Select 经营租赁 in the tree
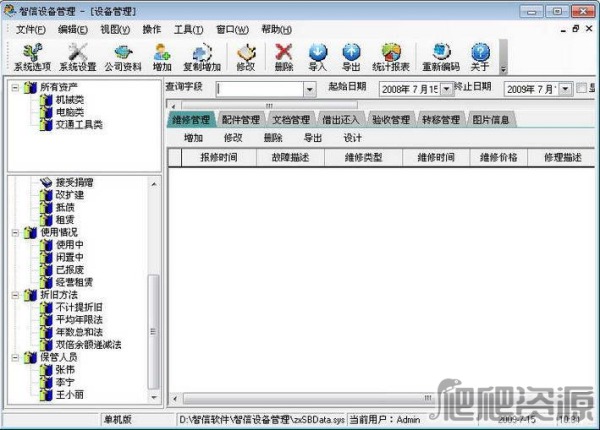Viewport: 600px width, 430px height. 75,282
